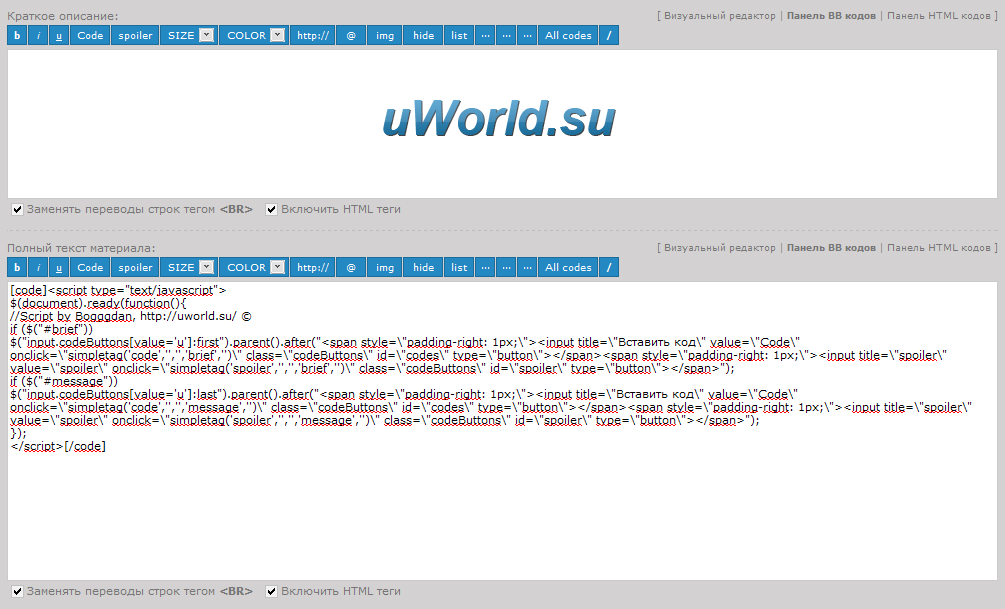Screen dimensions: 1005x609
Task: Insert Code tag in the full text editor
Action: click(x=90, y=267)
